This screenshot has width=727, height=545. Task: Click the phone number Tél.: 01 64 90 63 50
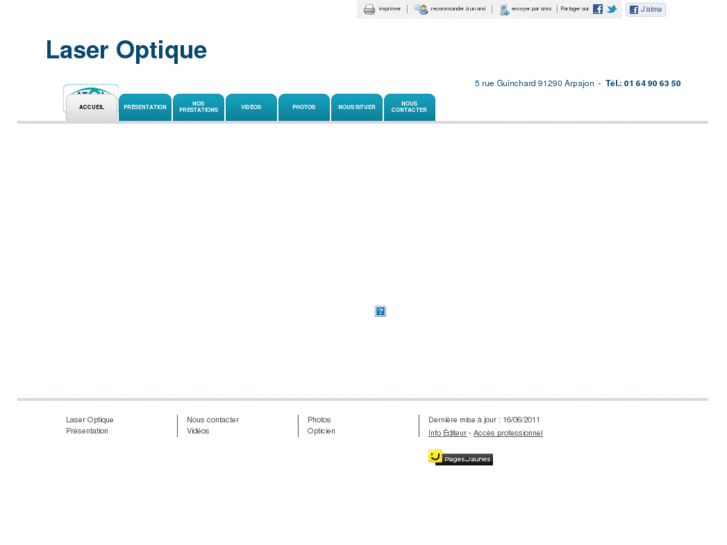click(x=643, y=83)
